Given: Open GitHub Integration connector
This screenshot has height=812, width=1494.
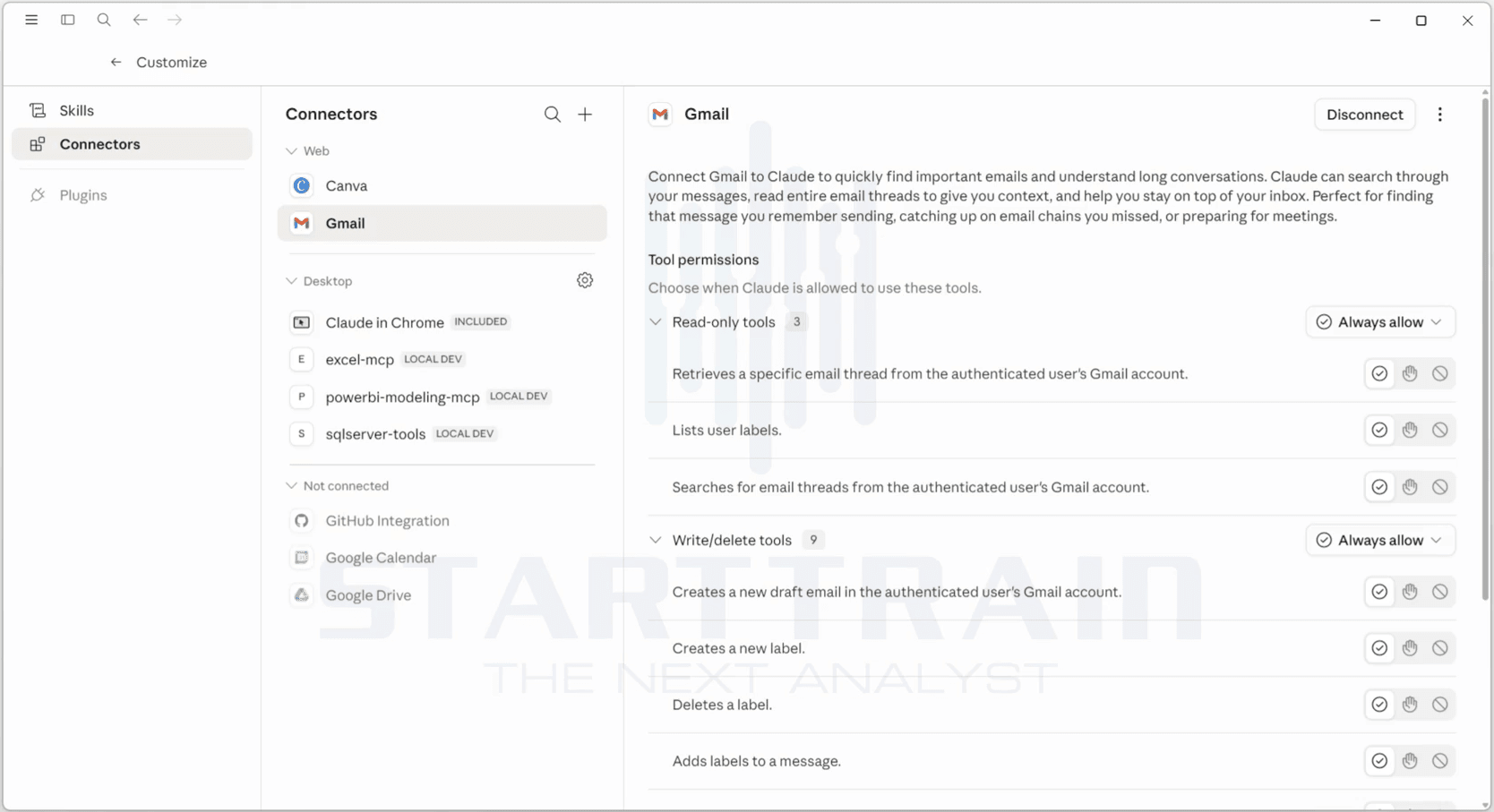Looking at the screenshot, I should (x=442, y=520).
